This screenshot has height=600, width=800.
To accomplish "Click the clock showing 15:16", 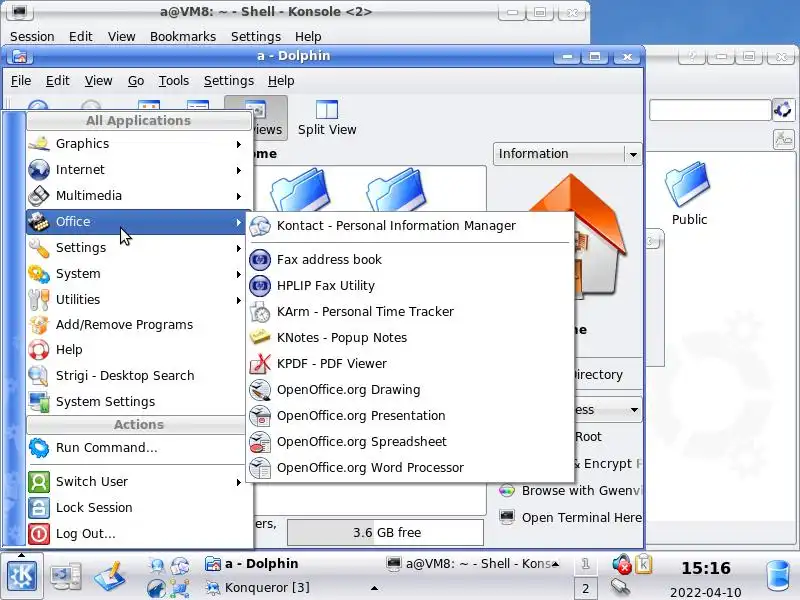I will click(706, 568).
